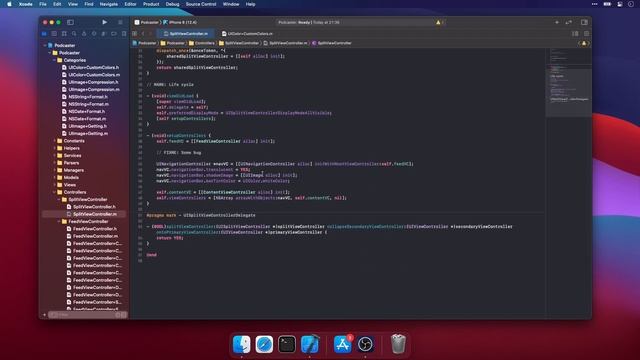Open SplitViewController.m jump bar segment
This screenshot has height=360, width=640.
click(x=285, y=43)
